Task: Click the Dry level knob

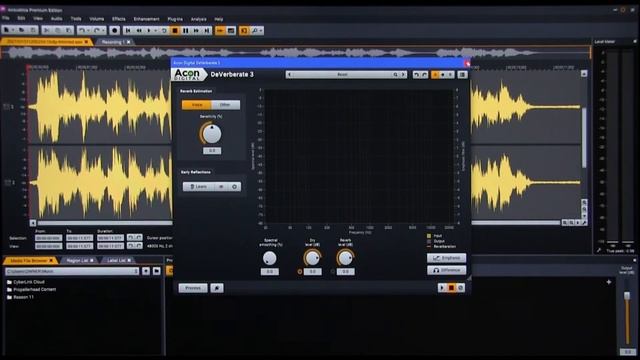Action: pos(312,258)
